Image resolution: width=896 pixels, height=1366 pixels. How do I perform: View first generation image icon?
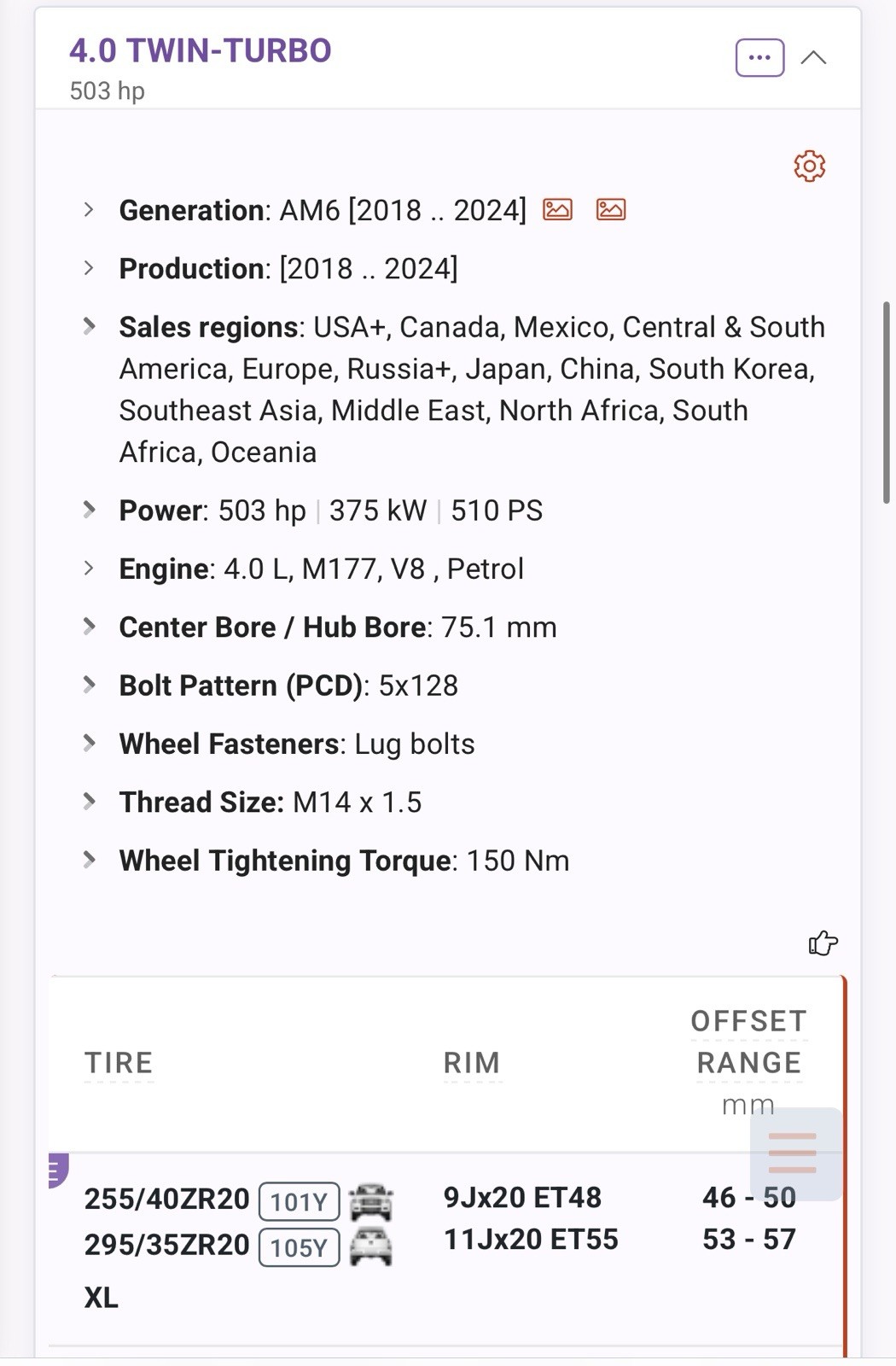[x=557, y=209]
